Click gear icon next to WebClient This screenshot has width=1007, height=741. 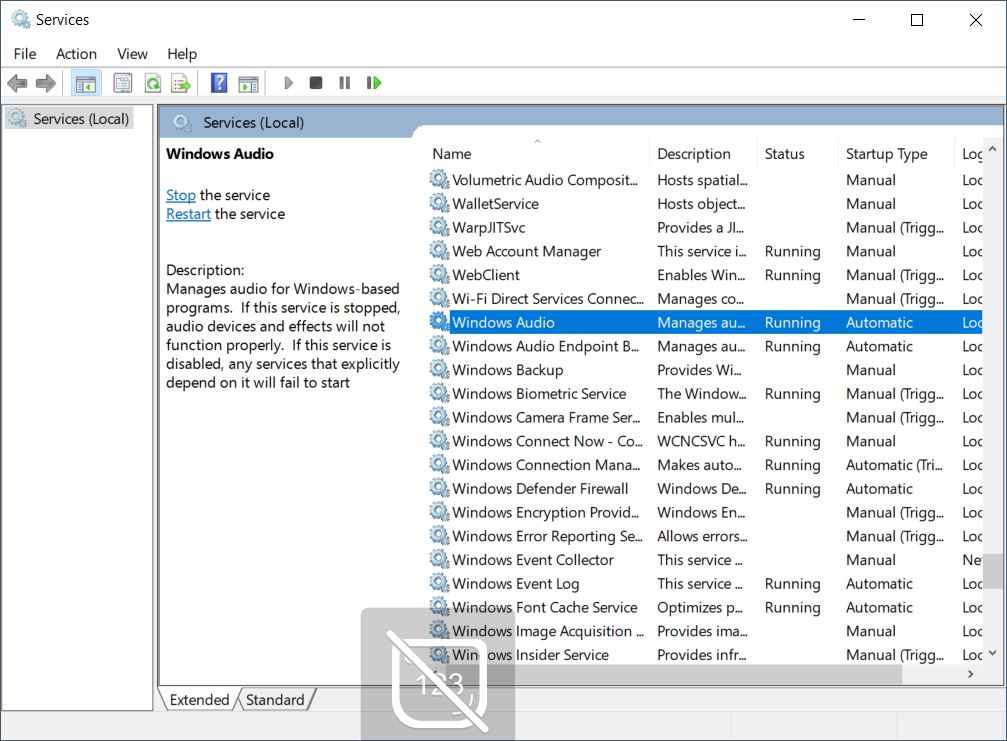439,274
